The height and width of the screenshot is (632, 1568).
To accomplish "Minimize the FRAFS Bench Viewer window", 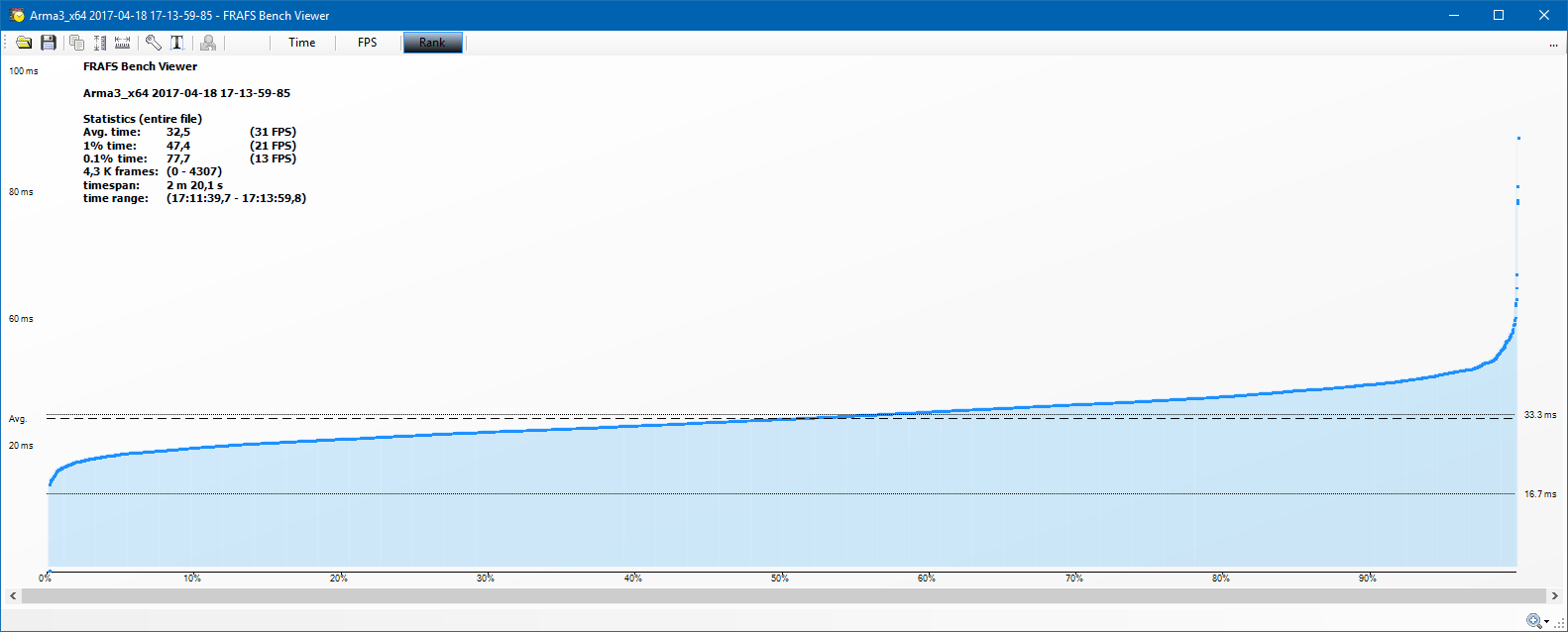I will (1454, 15).
